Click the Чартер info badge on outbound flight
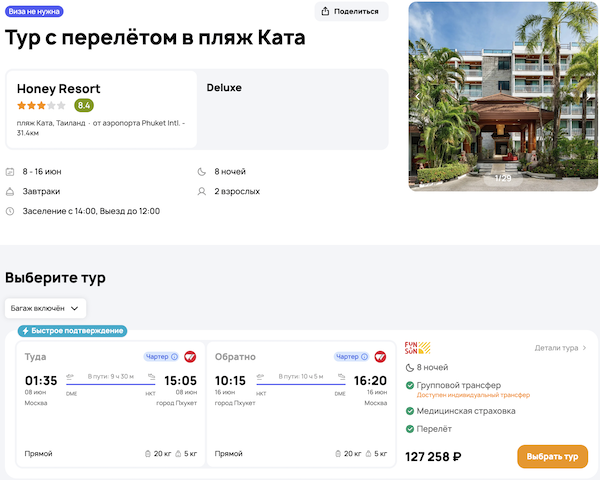 (161, 356)
